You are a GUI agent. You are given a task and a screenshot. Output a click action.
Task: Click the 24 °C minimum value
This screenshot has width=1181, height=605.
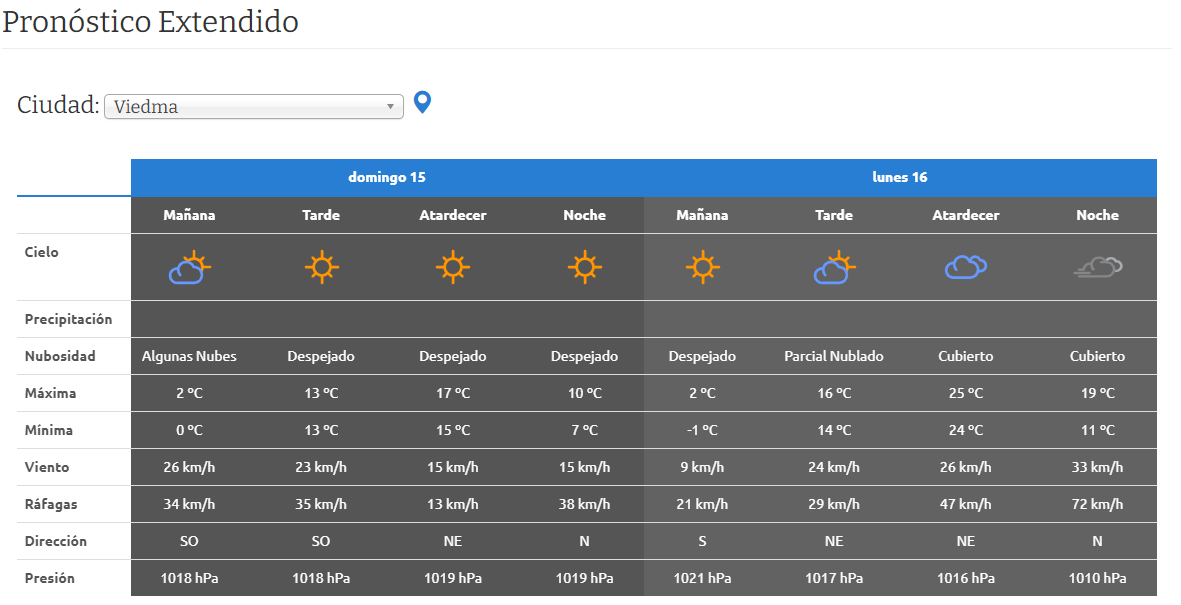pos(966,430)
